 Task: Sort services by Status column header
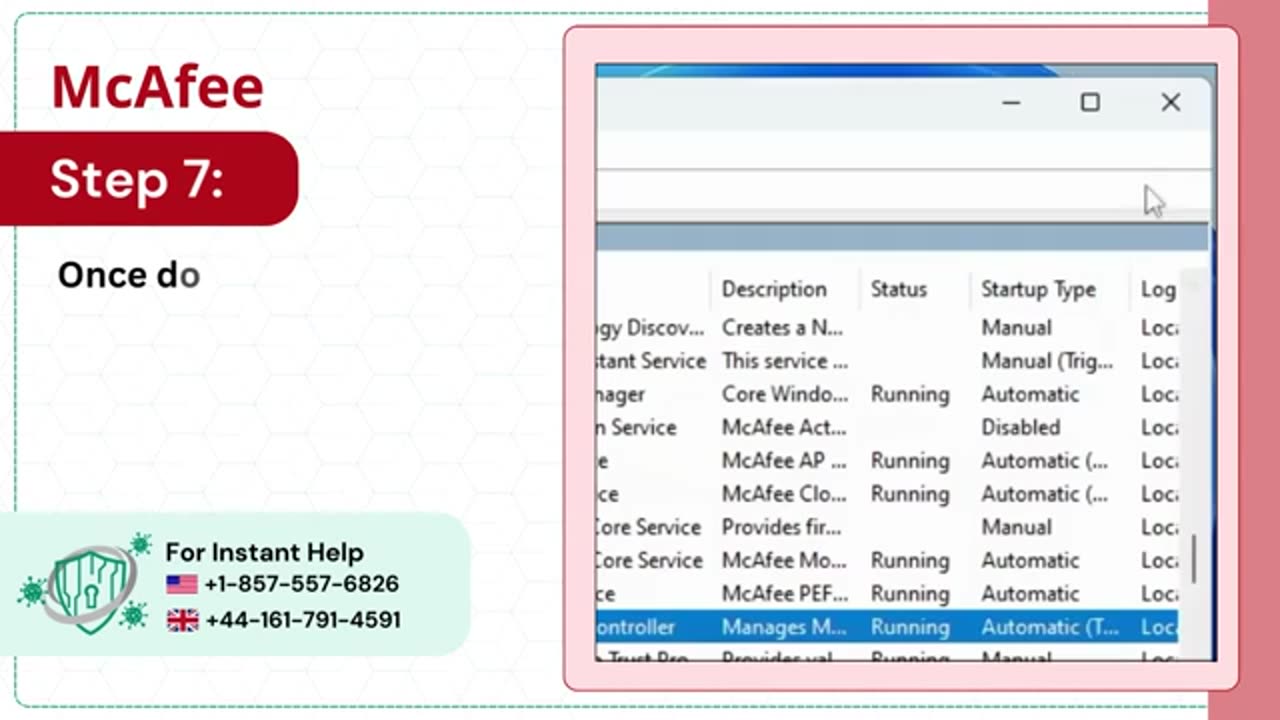898,289
